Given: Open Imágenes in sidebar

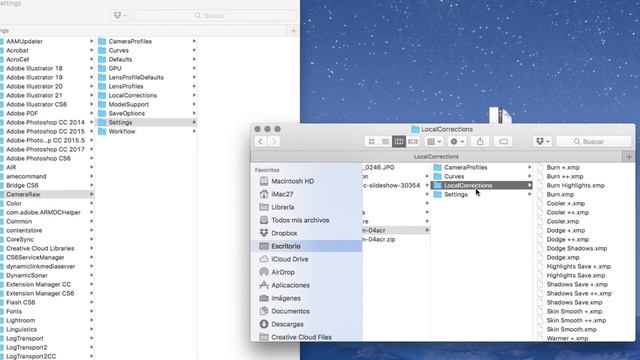Looking at the screenshot, I should point(286,298).
